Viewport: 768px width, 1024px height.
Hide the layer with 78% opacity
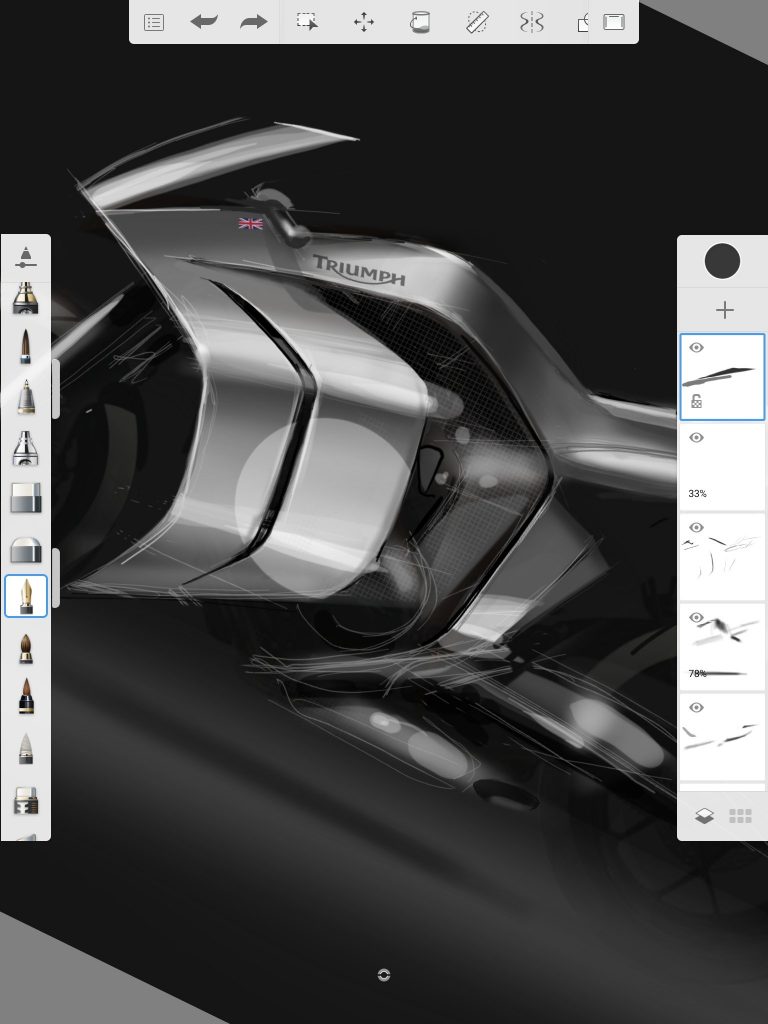point(697,618)
